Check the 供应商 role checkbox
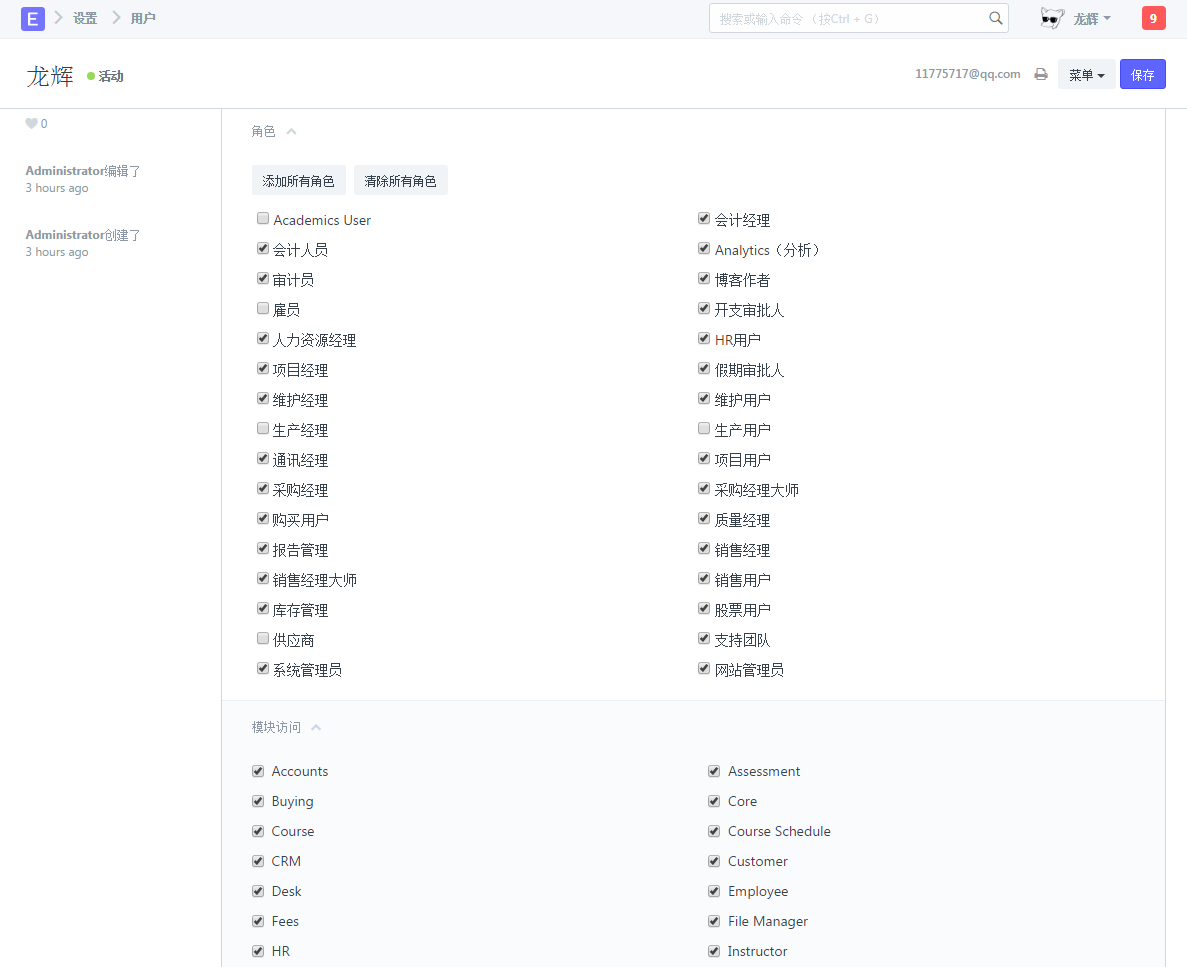The image size is (1187, 967). [263, 639]
